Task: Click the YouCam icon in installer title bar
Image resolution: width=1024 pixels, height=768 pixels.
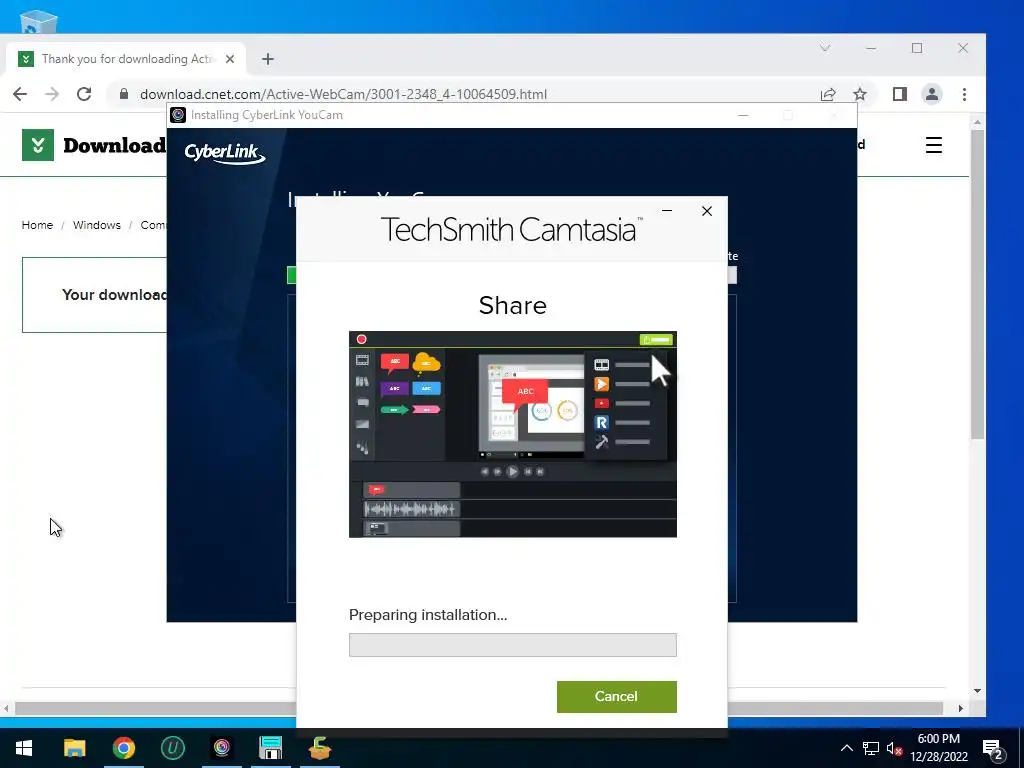Action: [x=178, y=115]
